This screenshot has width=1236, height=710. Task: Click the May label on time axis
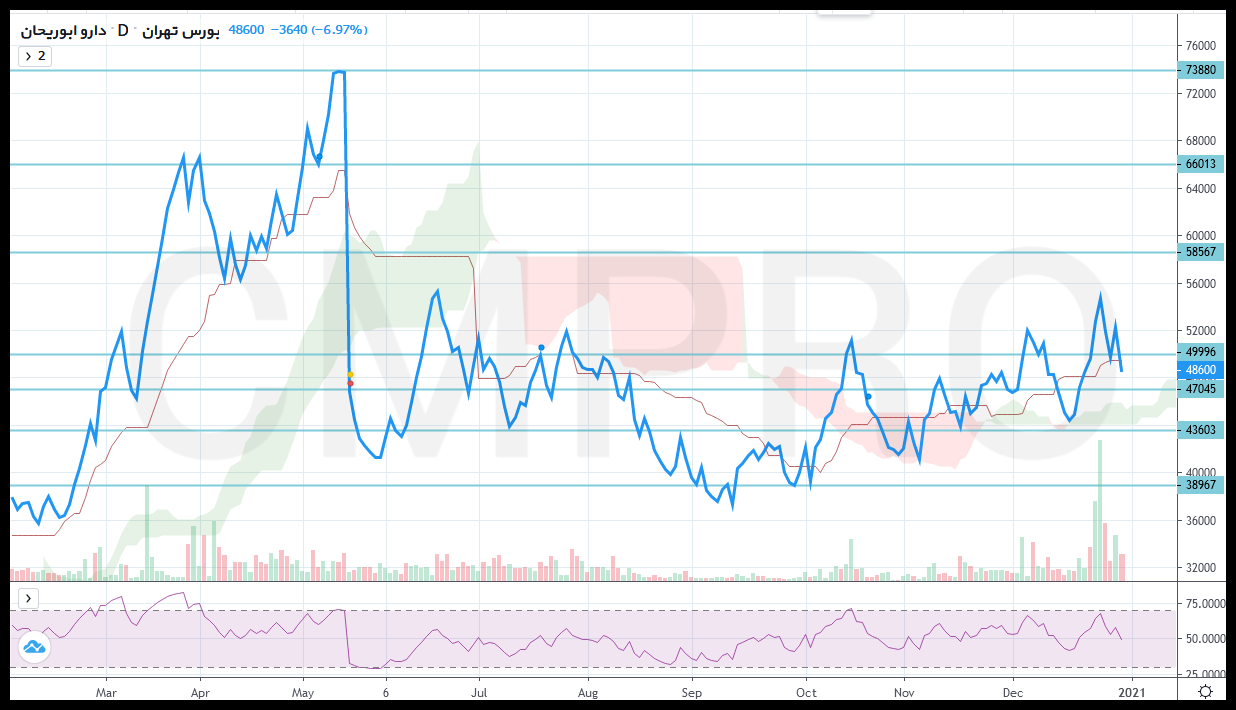[303, 692]
